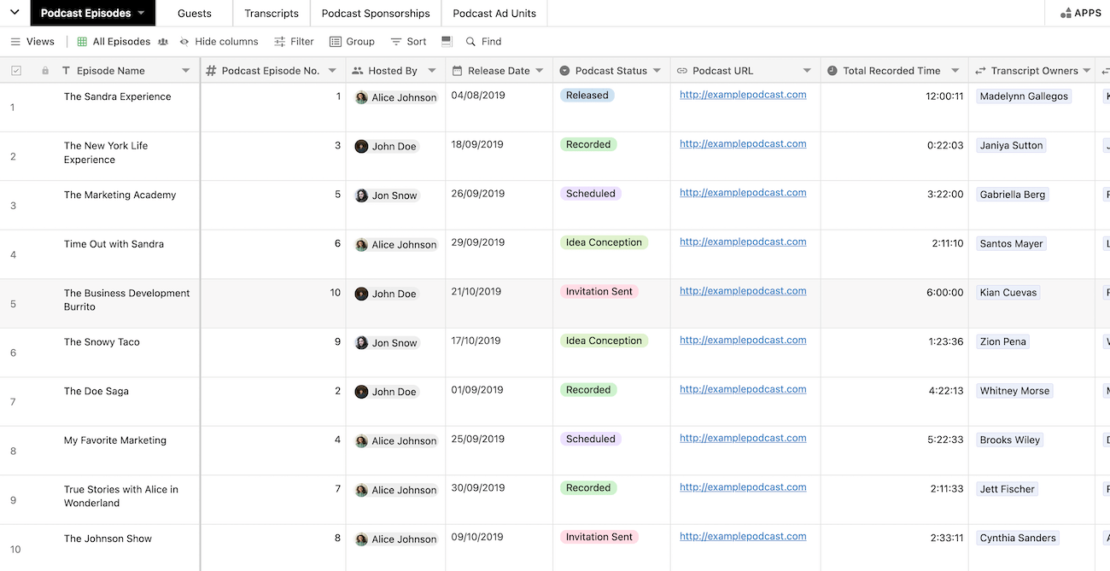Open the APPS panel
The width and height of the screenshot is (1110, 571).
pos(1080,13)
